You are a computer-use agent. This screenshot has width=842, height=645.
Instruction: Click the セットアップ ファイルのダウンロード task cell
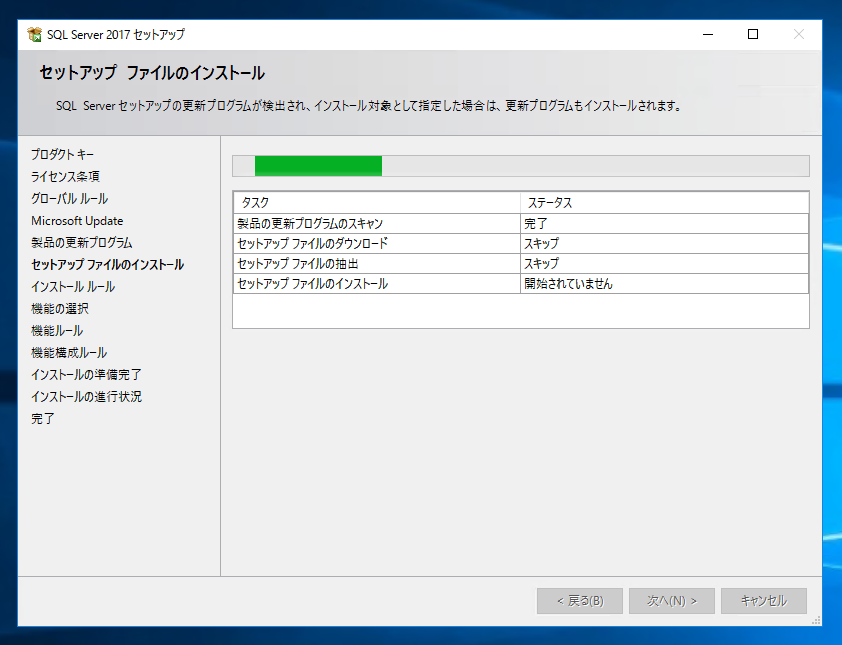(x=377, y=243)
